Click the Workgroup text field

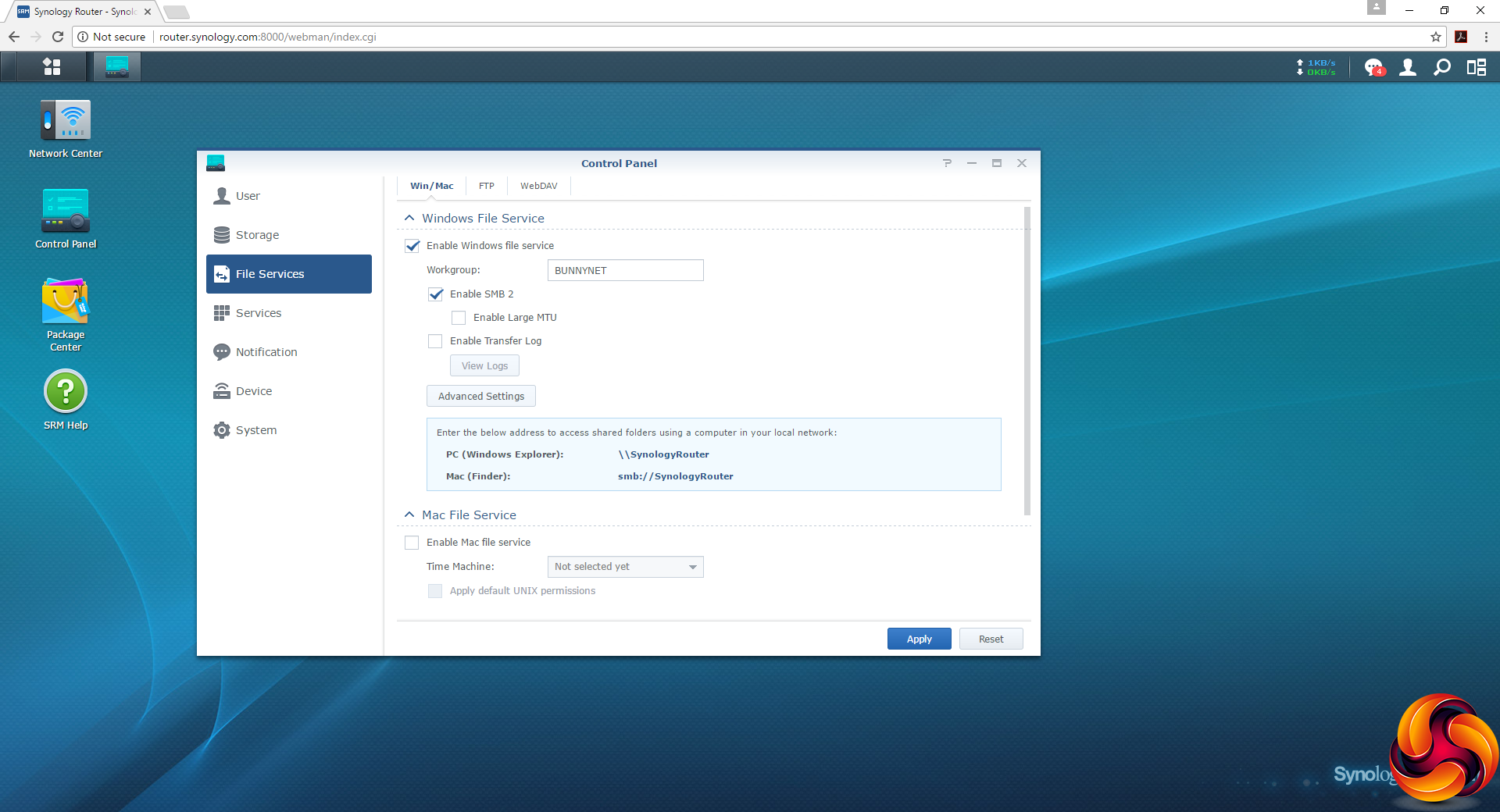click(625, 271)
